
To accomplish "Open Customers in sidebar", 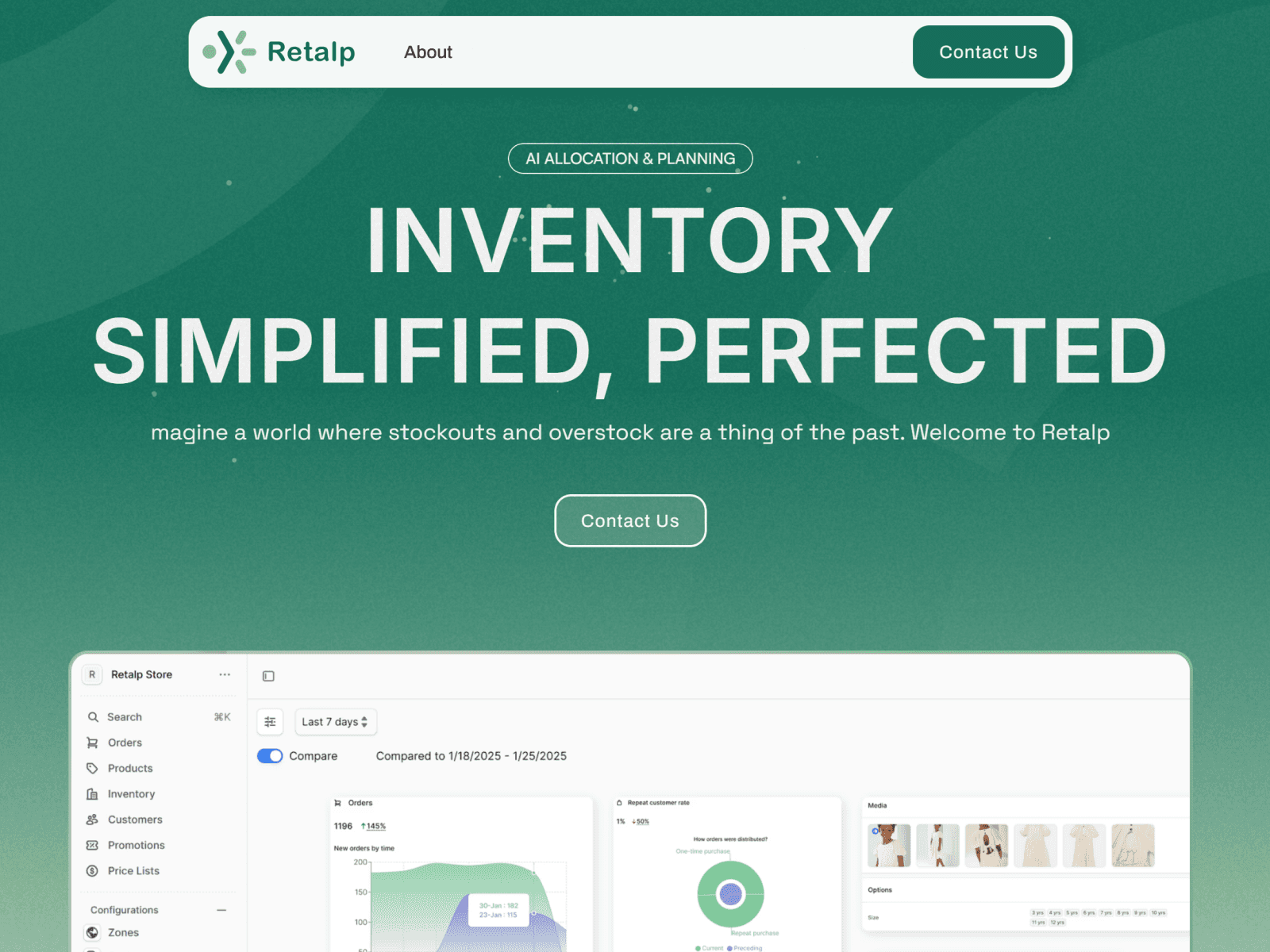I will 135,820.
